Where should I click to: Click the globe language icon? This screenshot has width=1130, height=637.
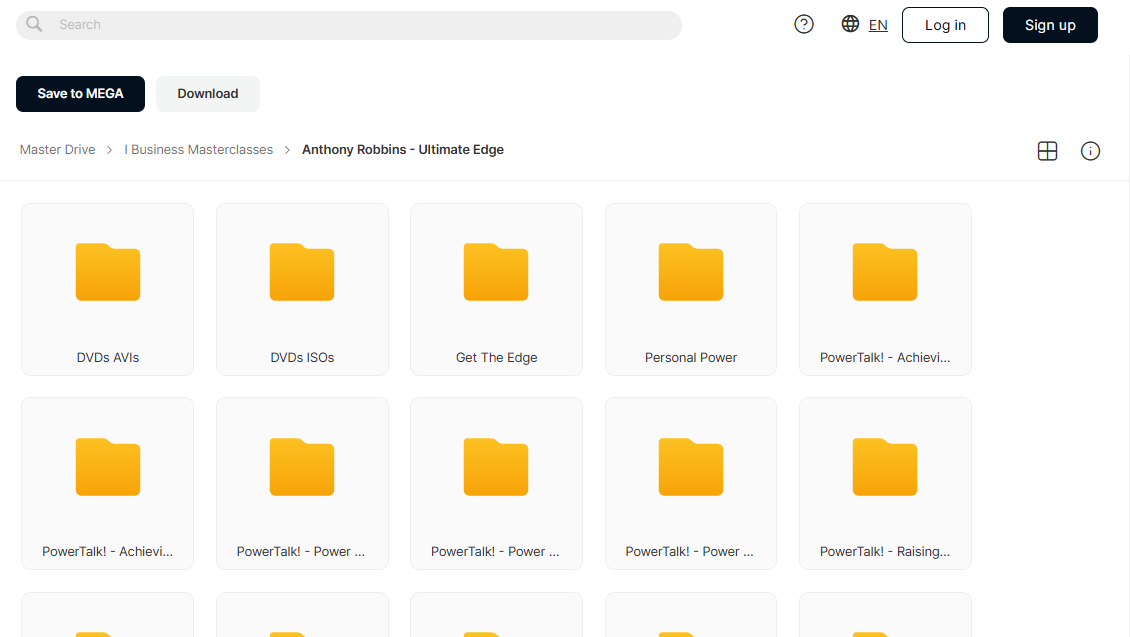click(x=850, y=24)
